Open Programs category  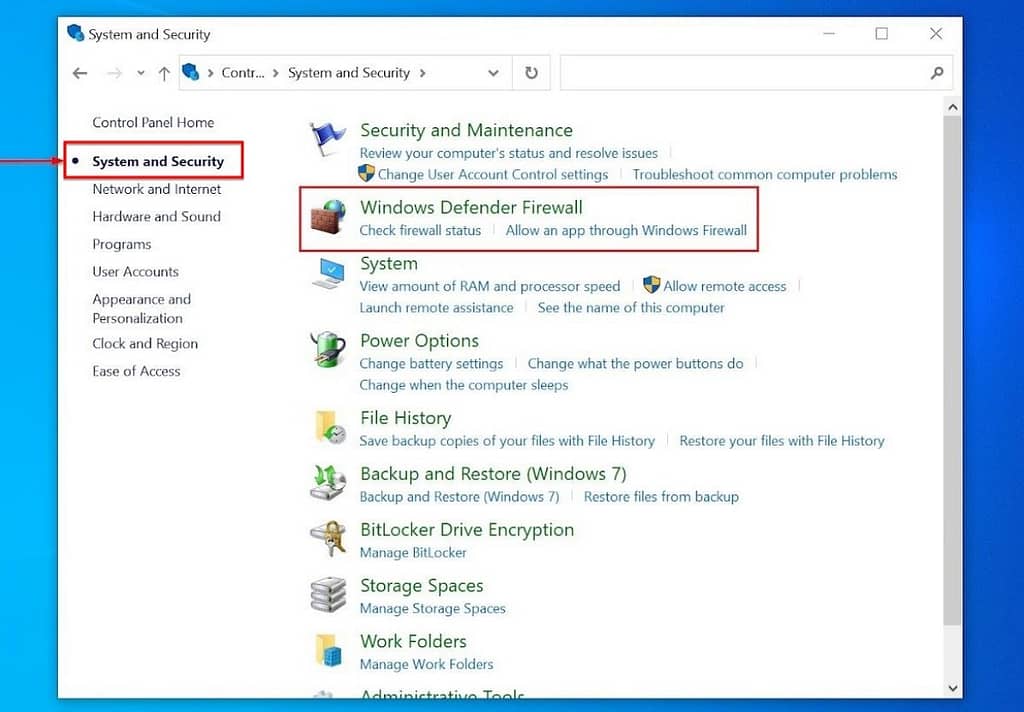click(121, 244)
